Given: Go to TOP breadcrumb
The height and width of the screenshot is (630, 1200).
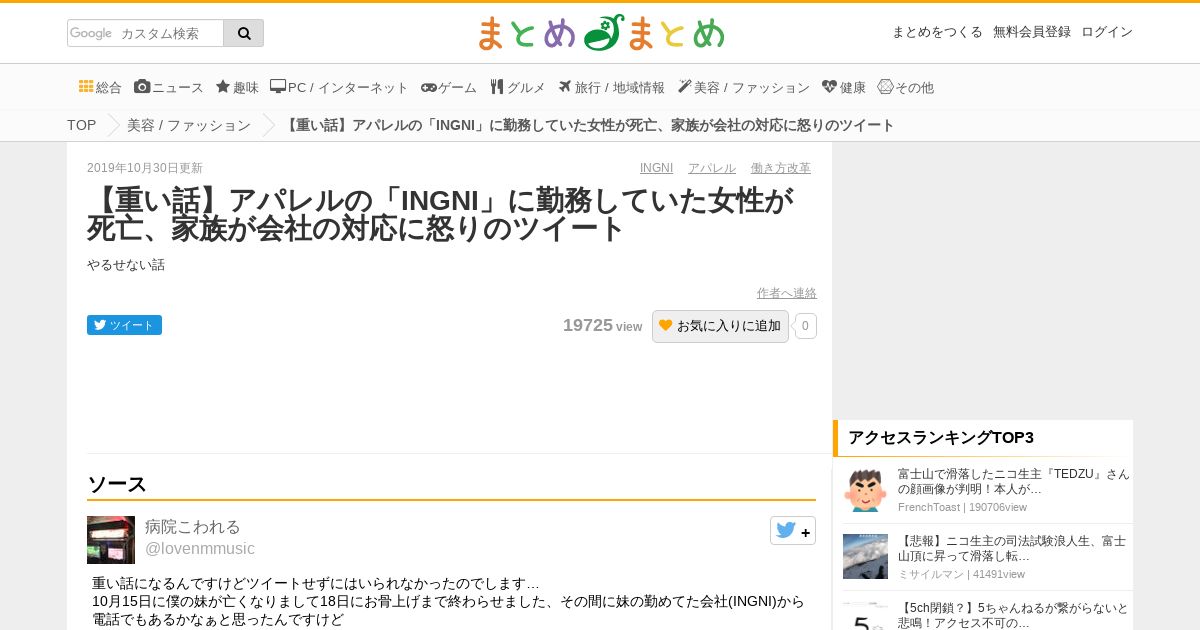Looking at the screenshot, I should [82, 125].
